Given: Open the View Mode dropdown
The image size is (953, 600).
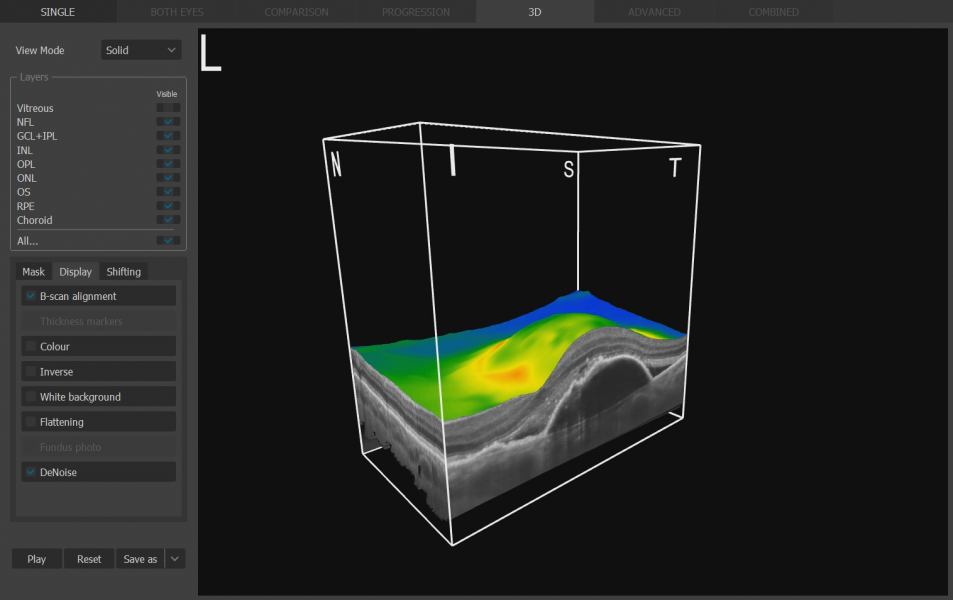Looking at the screenshot, I should coord(141,50).
